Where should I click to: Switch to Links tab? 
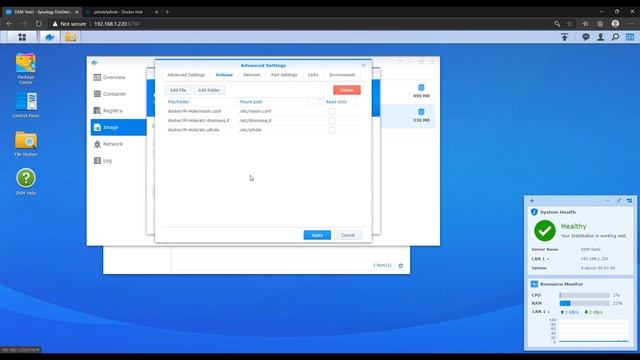coord(313,75)
